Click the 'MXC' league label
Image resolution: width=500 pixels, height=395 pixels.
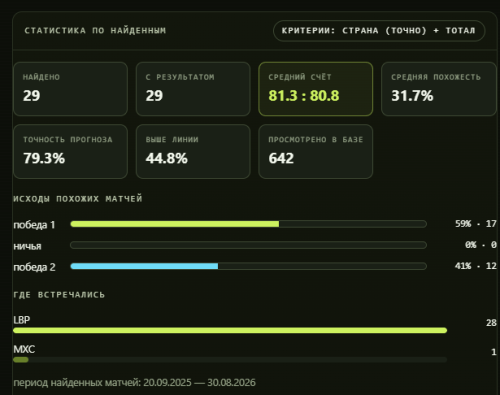tap(24, 349)
